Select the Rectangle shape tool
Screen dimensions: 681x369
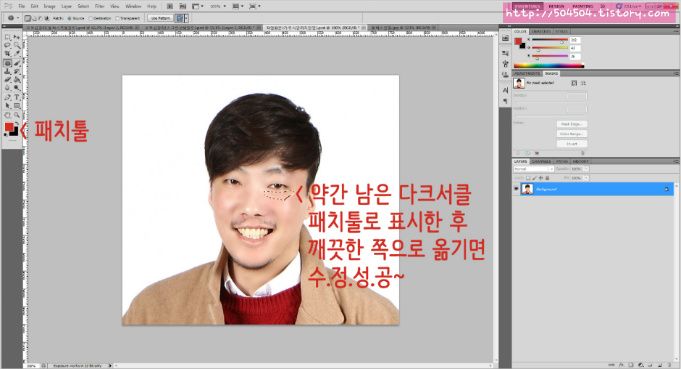[x=17, y=105]
